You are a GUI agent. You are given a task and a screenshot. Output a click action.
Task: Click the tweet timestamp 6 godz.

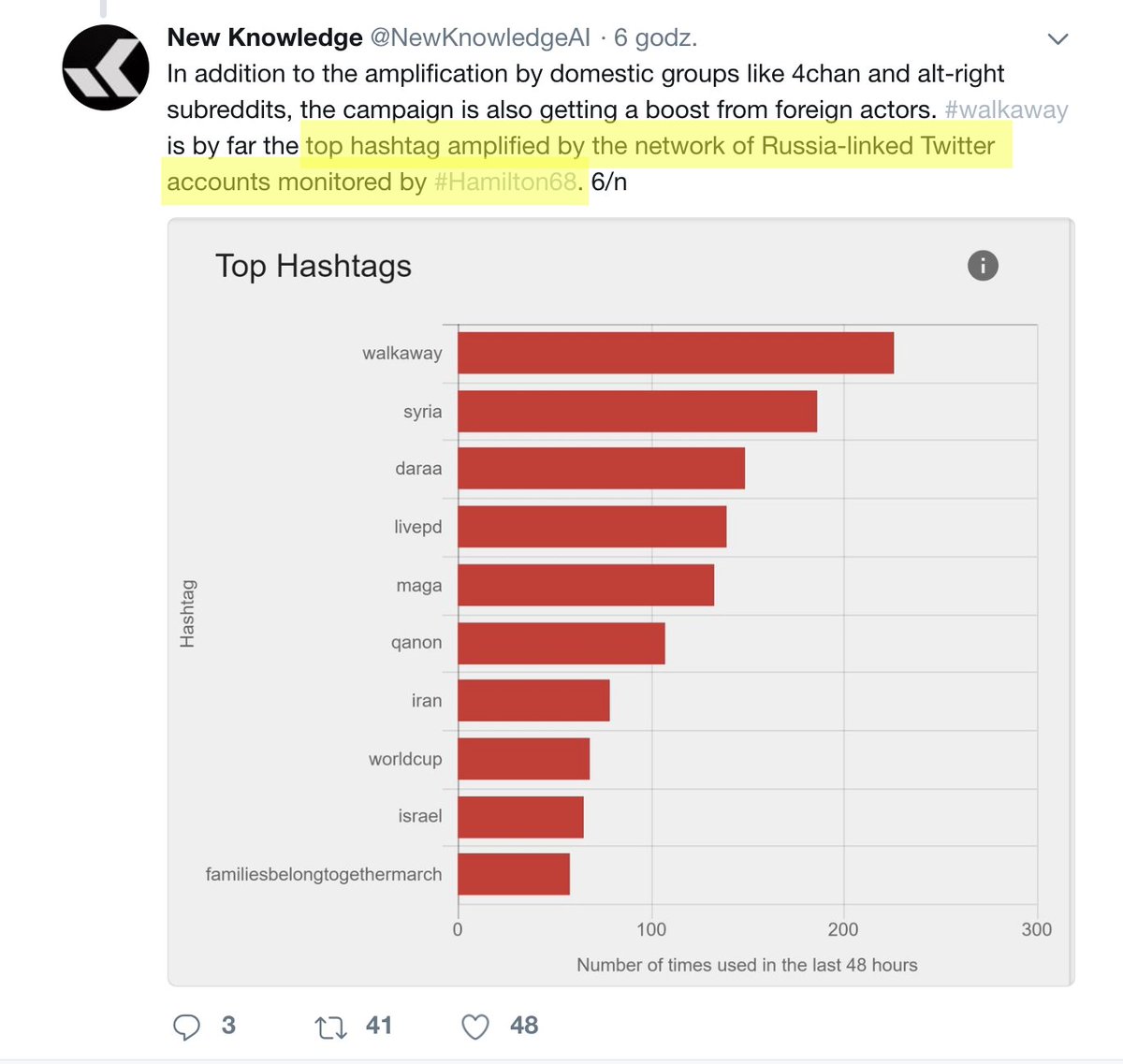[656, 37]
